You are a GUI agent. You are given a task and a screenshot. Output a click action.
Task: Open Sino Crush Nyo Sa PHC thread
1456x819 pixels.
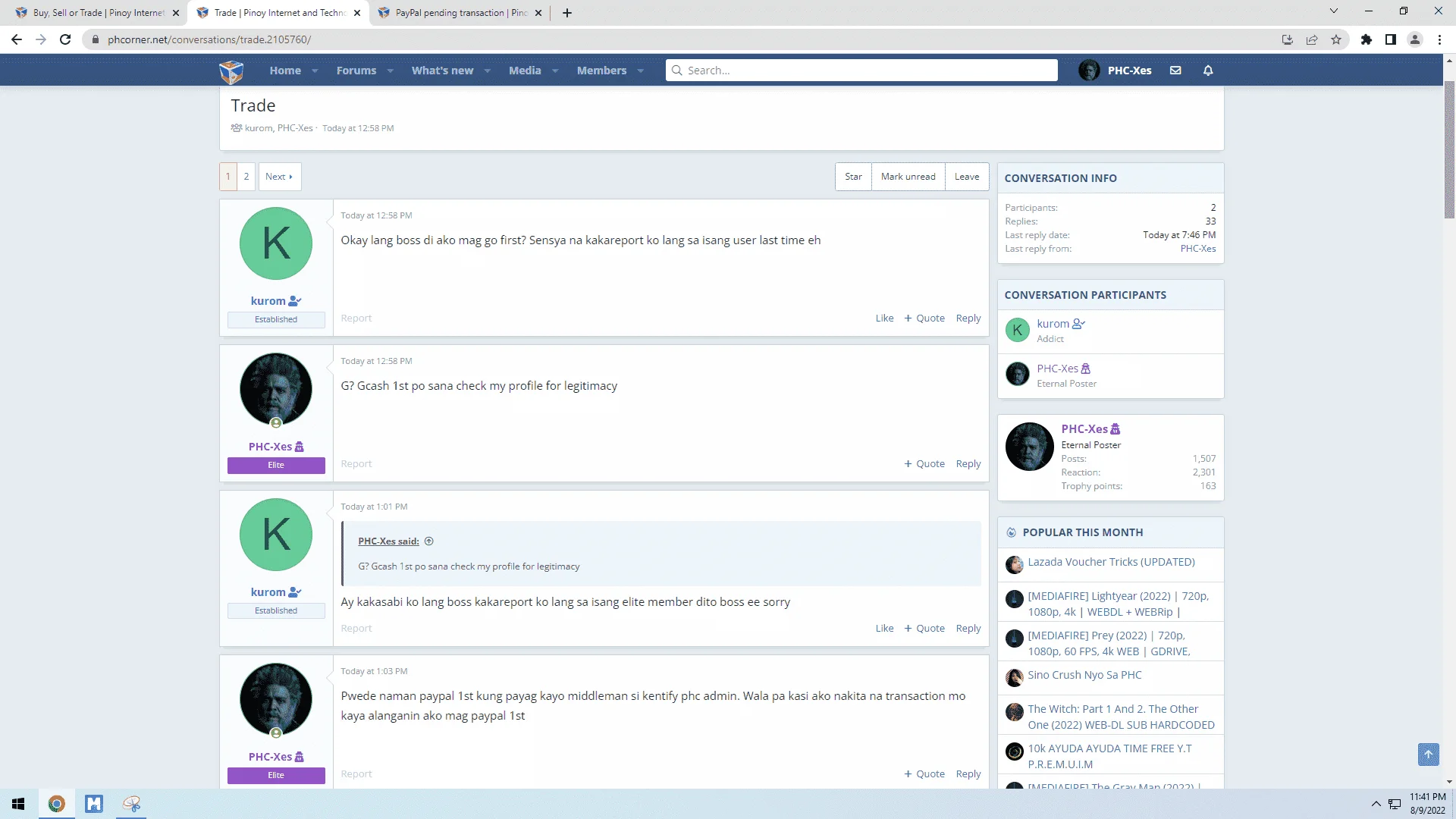pyautogui.click(x=1084, y=675)
